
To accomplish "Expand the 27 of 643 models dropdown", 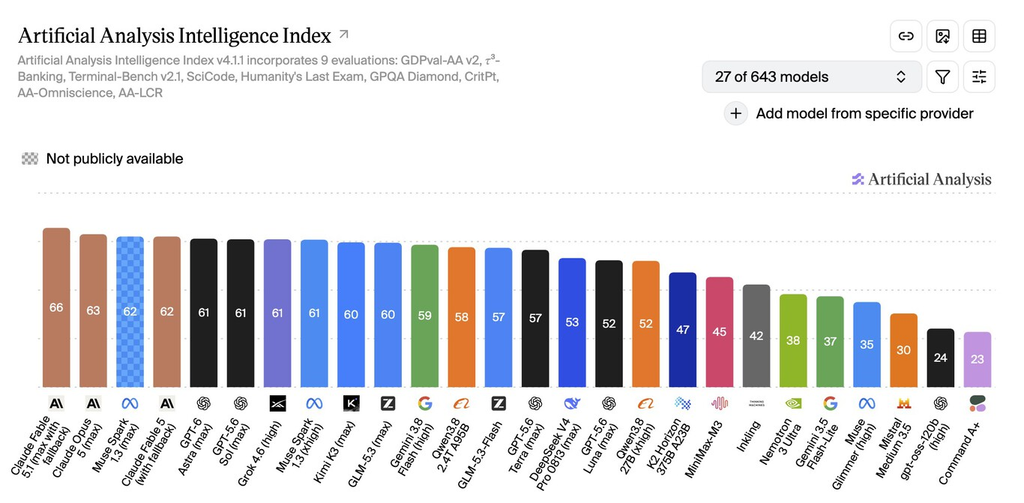I will pos(812,77).
